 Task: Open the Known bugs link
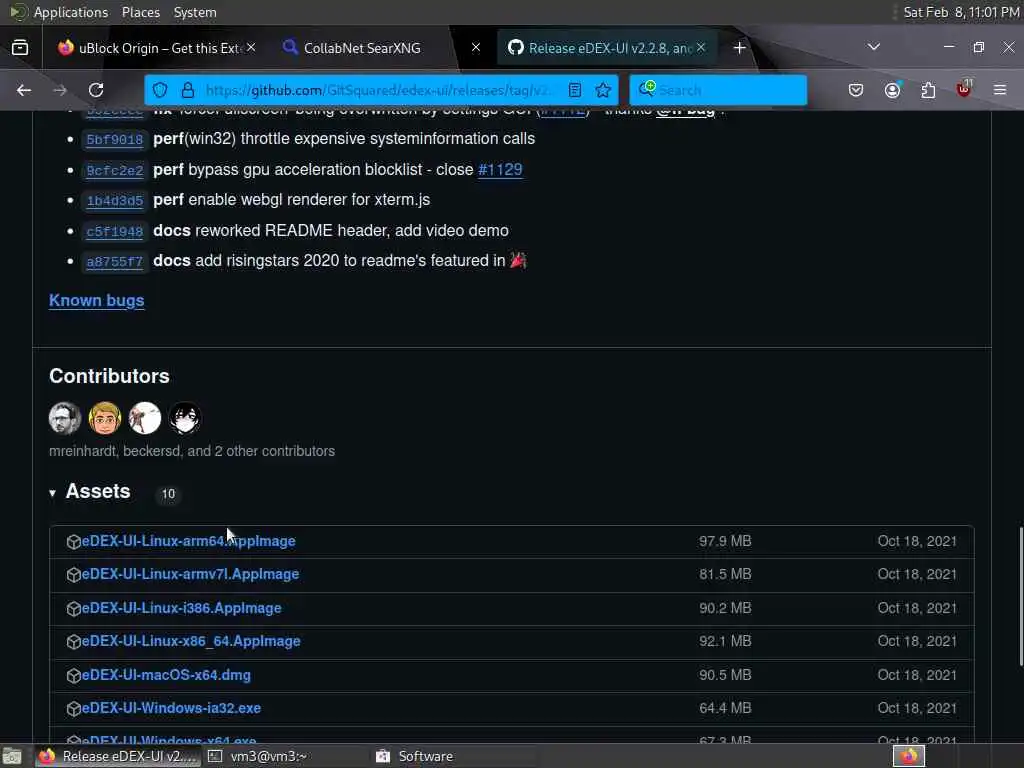[x=97, y=300]
